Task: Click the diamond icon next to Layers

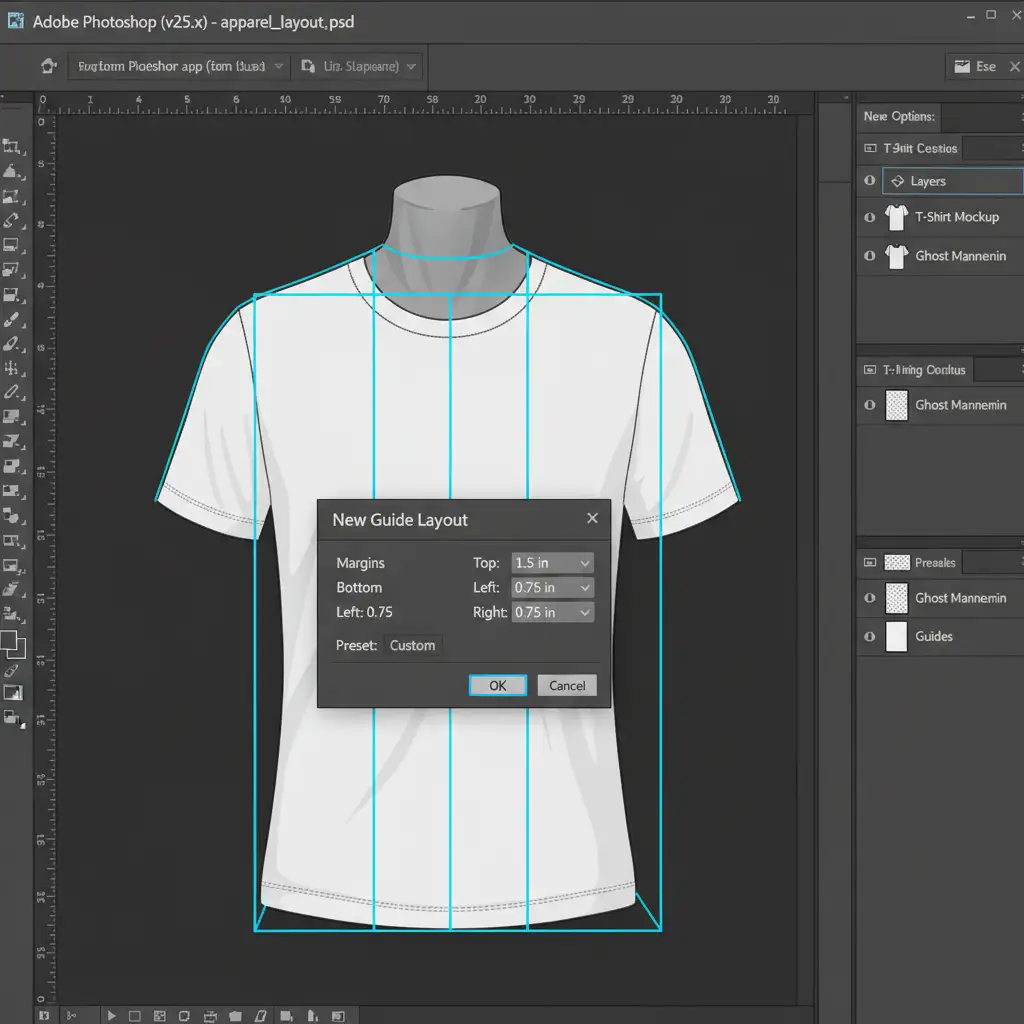Action: coord(895,181)
